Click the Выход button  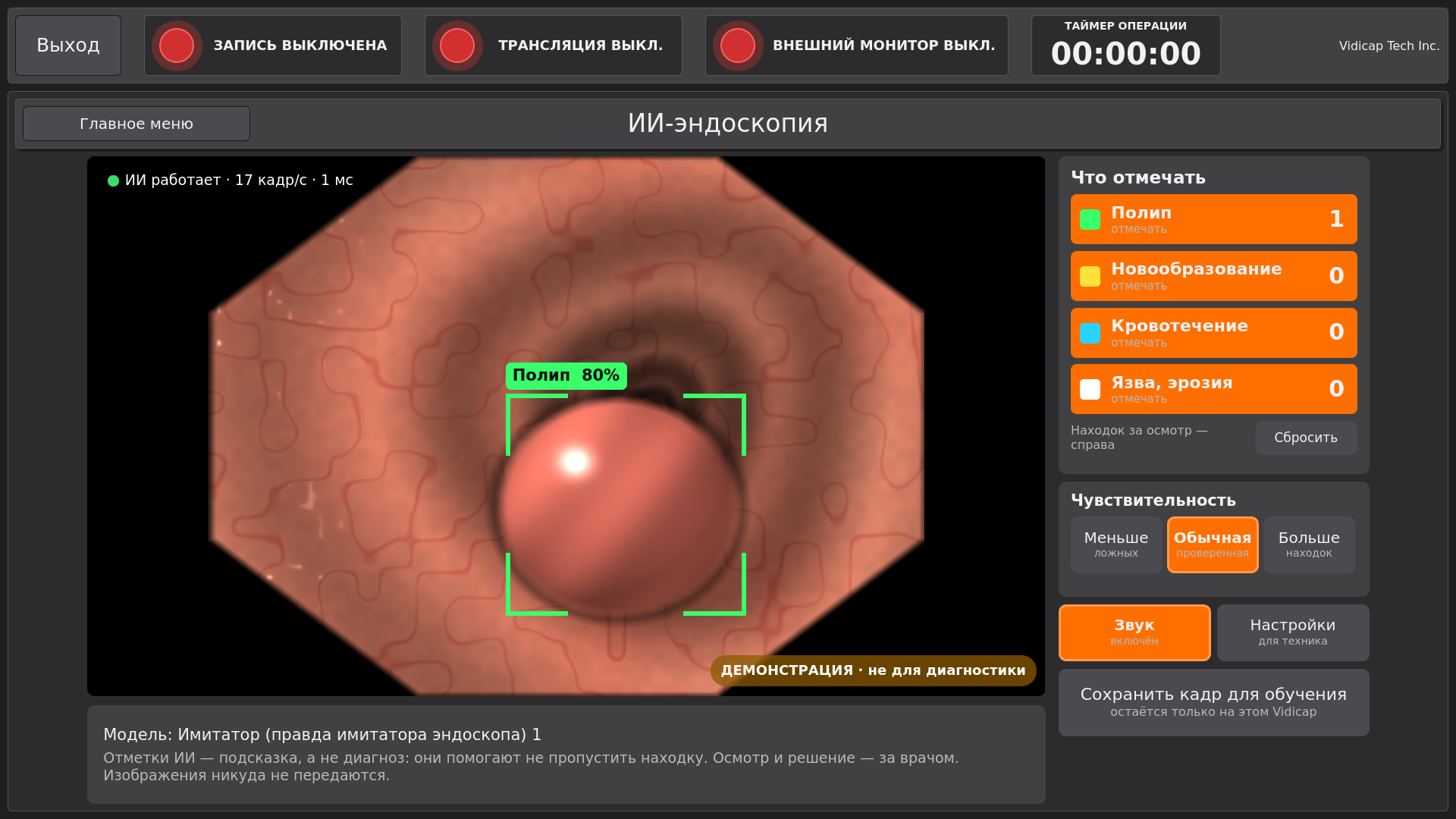(x=68, y=45)
